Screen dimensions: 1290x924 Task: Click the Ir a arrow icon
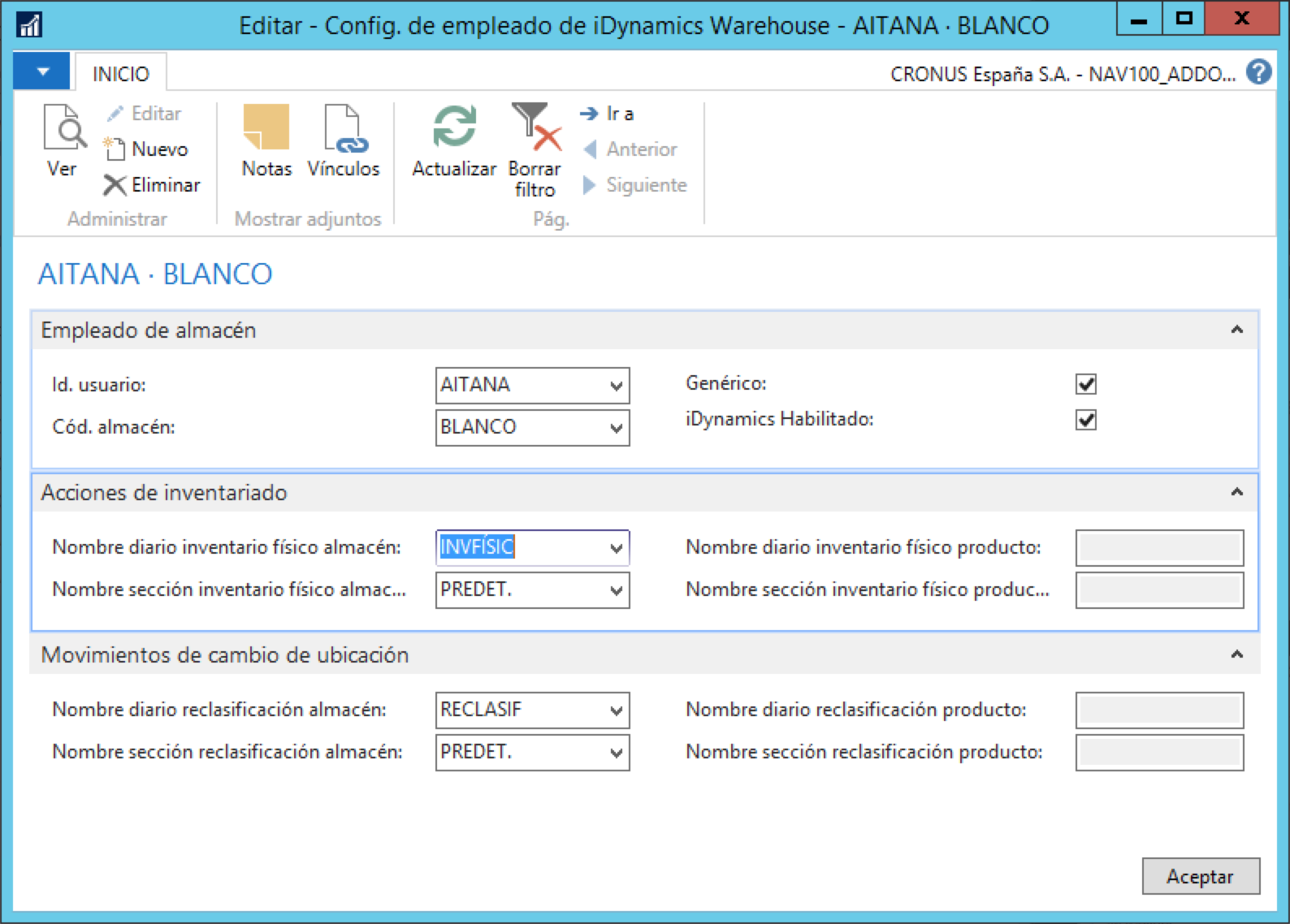pos(589,114)
